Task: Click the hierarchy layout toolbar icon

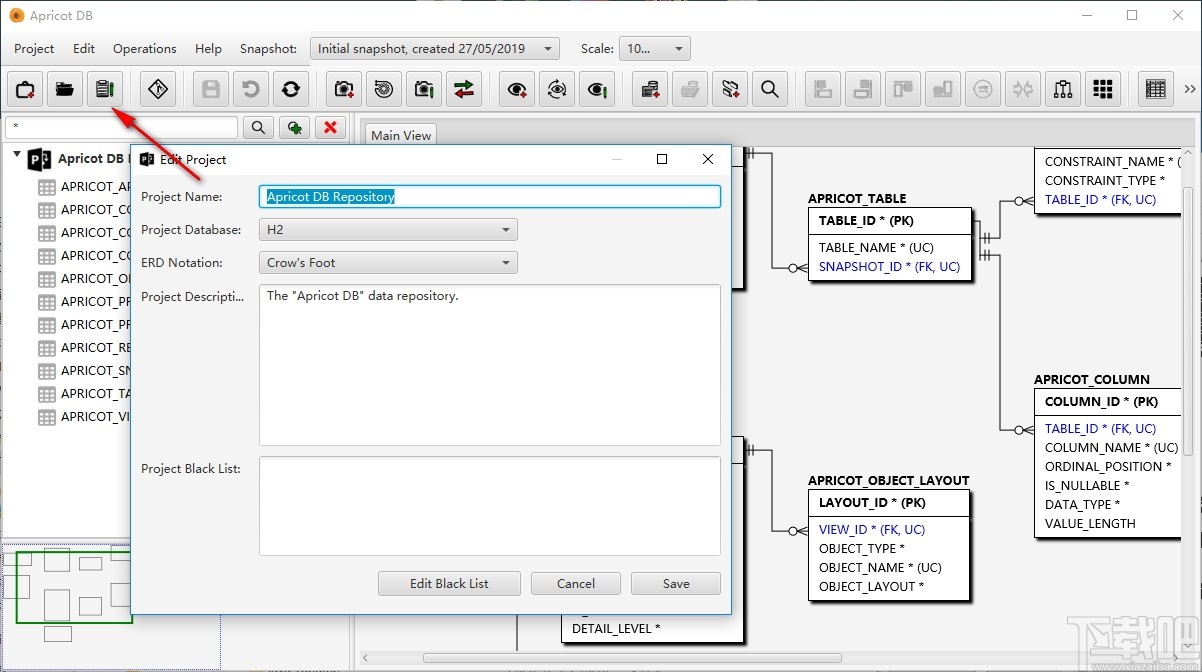Action: pyautogui.click(x=1063, y=89)
